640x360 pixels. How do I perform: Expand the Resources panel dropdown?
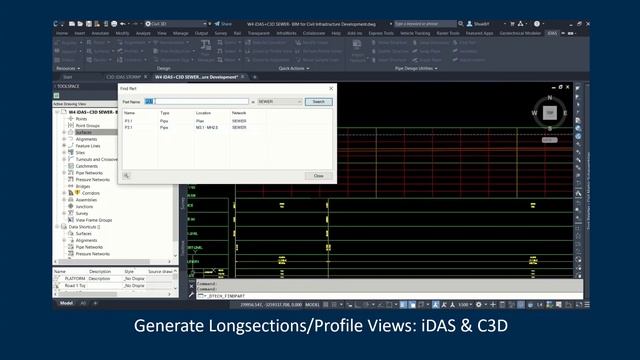[68, 69]
